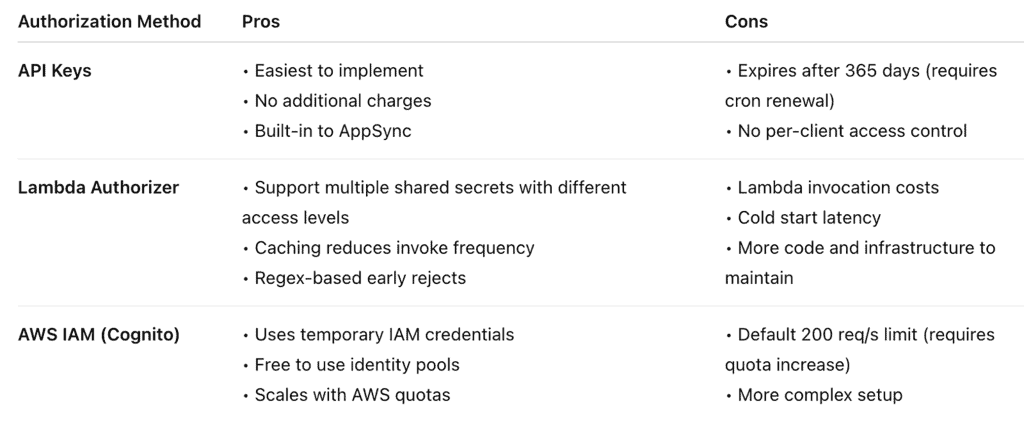Click the "No additional charges" bullet text
This screenshot has width=1024, height=422.
click(342, 100)
